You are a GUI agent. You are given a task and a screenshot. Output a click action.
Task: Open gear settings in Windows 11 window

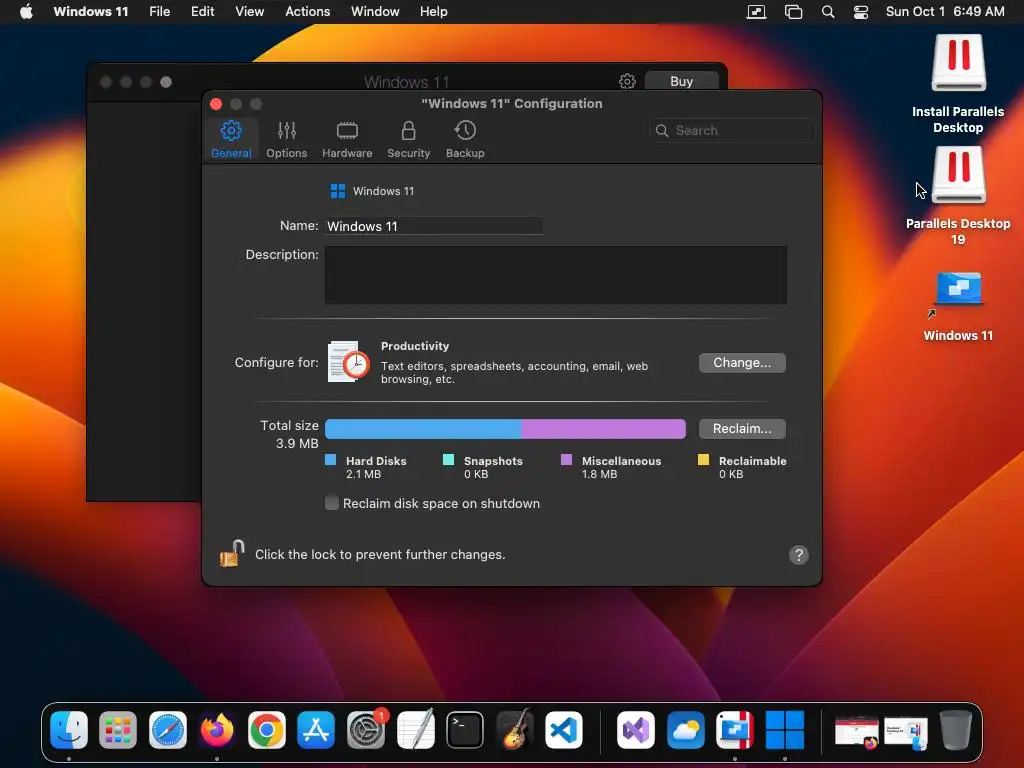627,81
